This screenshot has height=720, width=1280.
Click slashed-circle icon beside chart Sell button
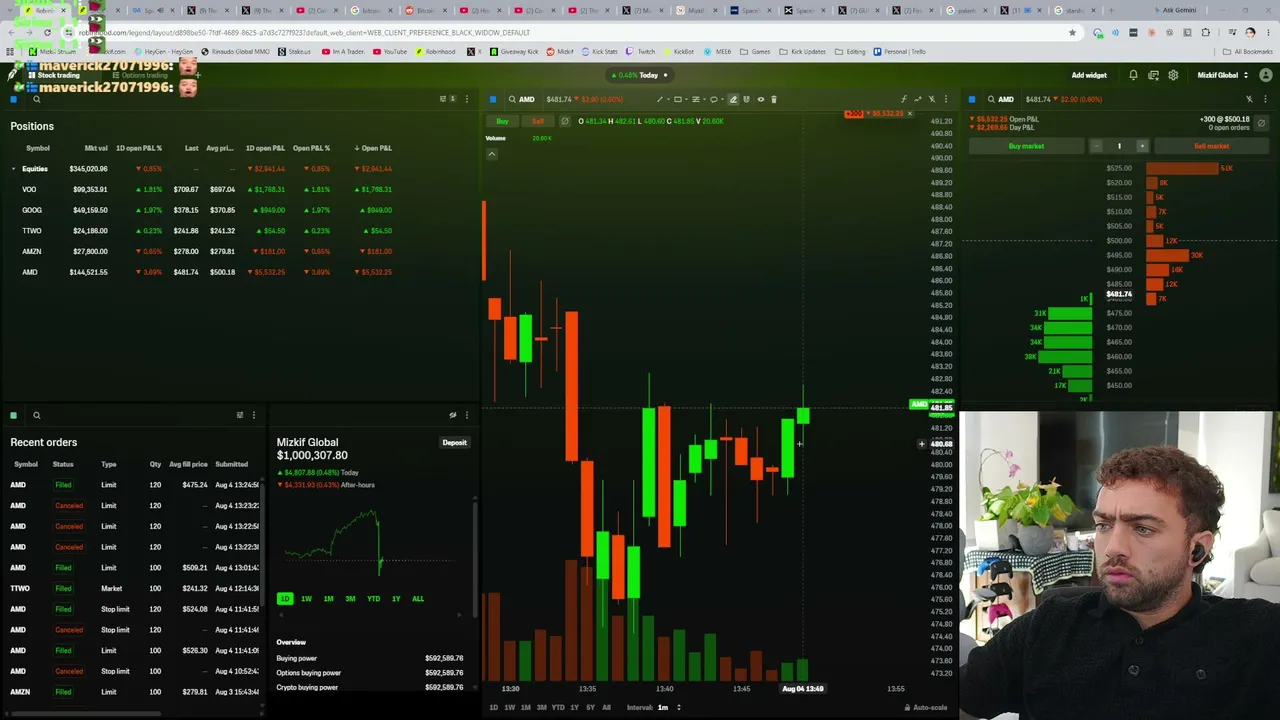565,121
